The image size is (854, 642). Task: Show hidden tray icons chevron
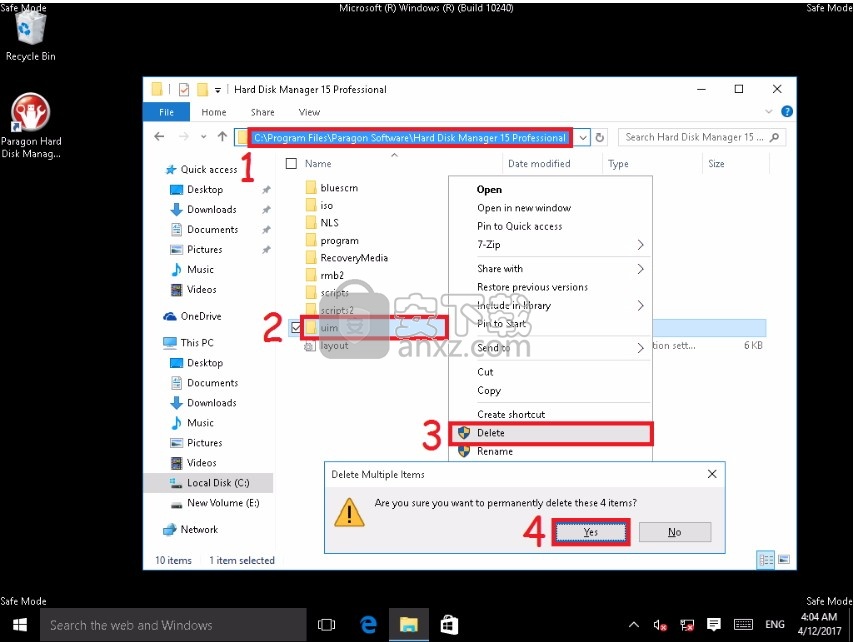click(633, 625)
